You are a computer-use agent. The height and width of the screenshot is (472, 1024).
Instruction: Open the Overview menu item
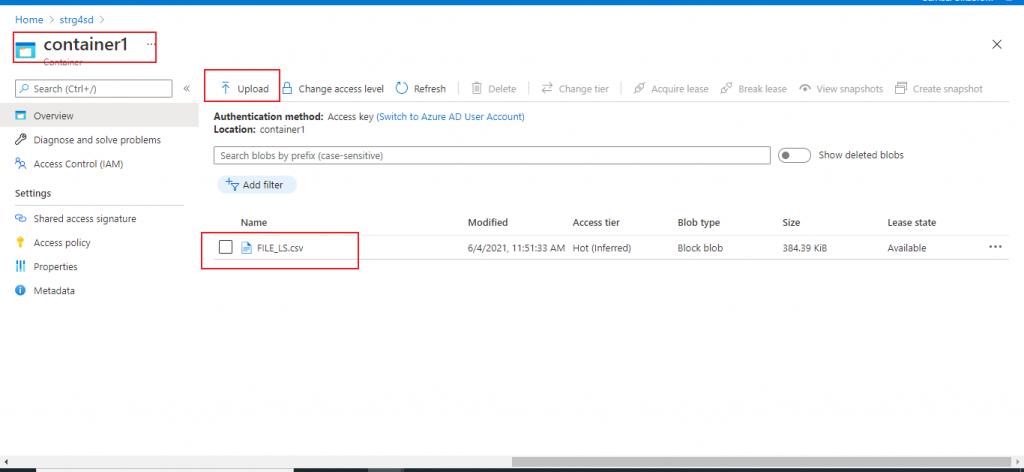(x=54, y=116)
